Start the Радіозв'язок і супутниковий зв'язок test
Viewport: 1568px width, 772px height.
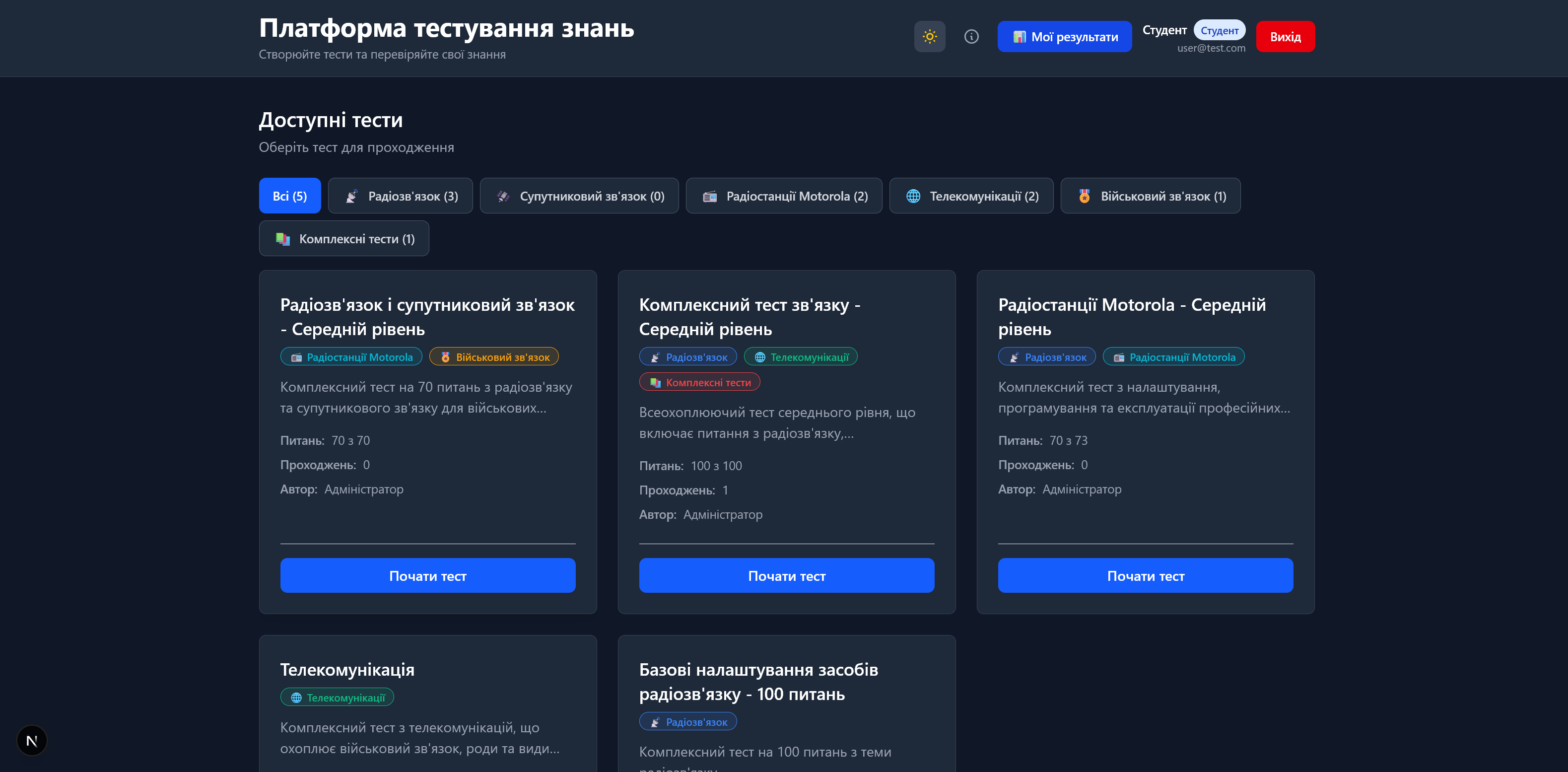pos(428,575)
